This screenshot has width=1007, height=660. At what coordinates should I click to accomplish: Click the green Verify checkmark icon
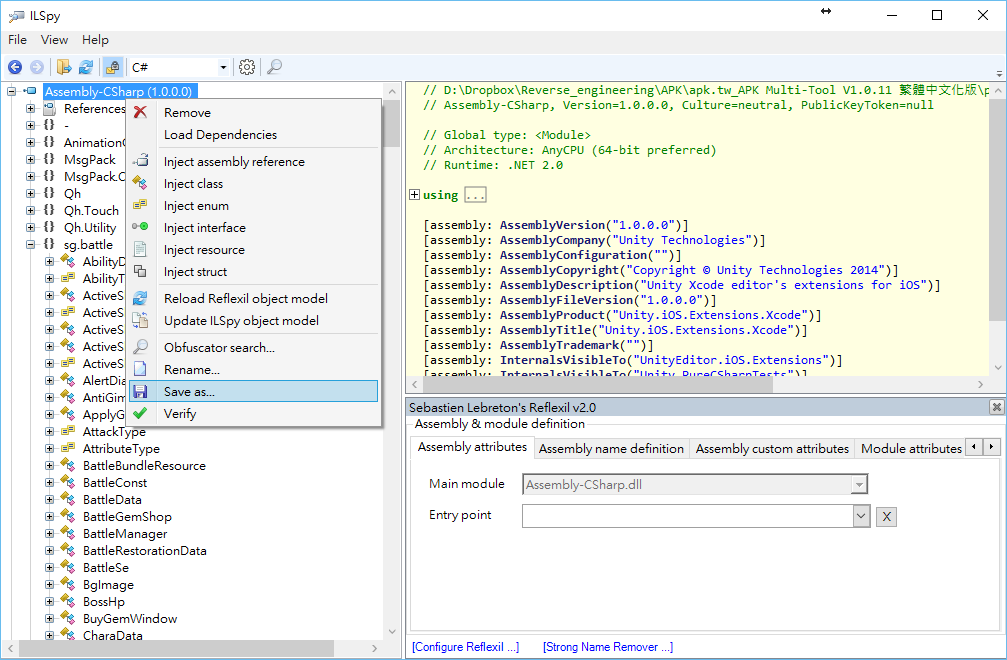[x=140, y=413]
